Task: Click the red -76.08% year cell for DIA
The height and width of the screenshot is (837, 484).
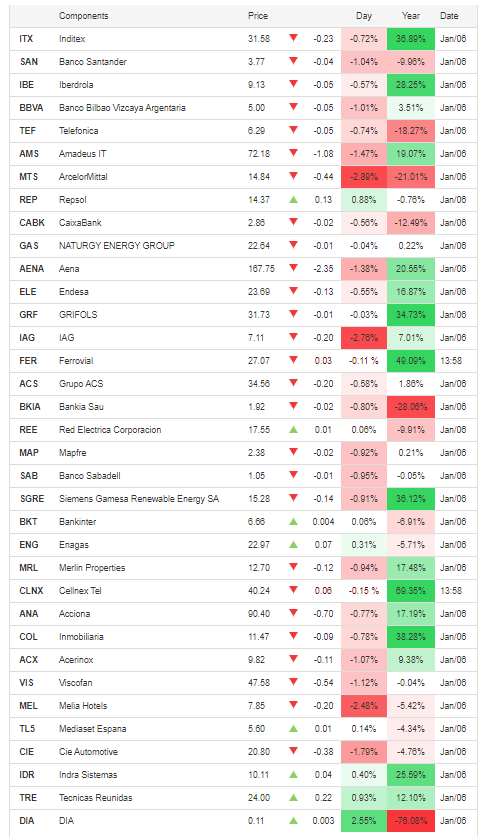Action: click(411, 820)
